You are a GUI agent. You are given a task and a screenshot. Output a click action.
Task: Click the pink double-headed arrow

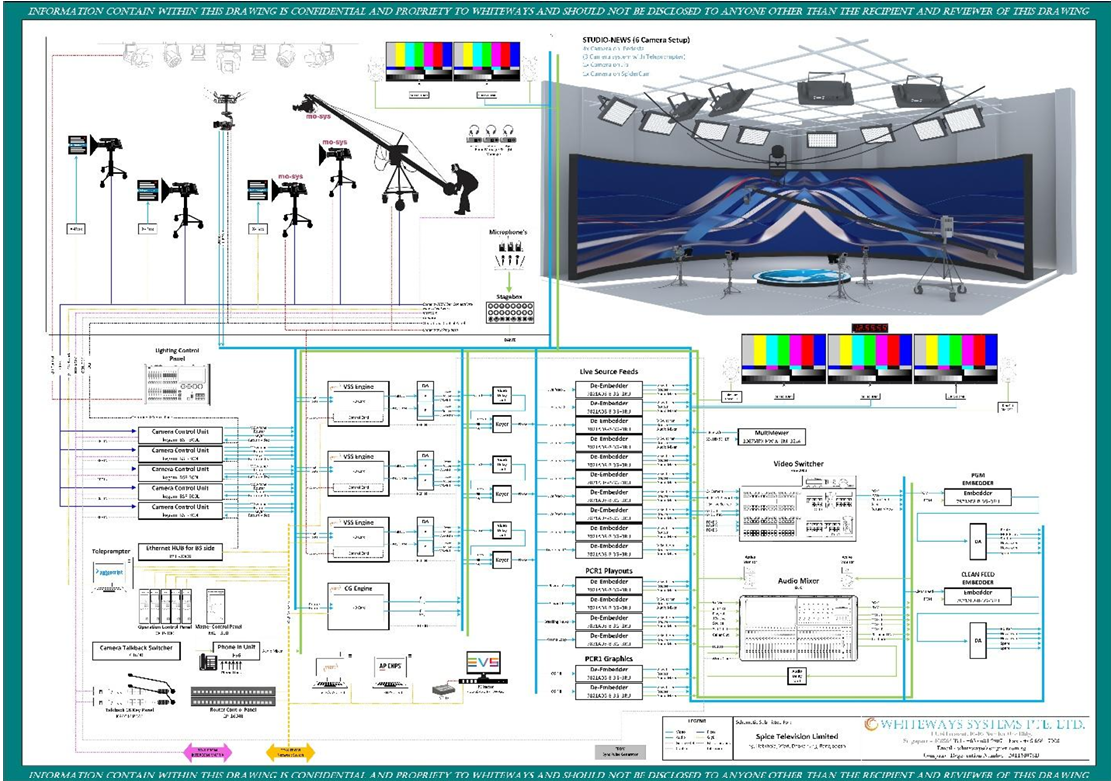pos(208,752)
